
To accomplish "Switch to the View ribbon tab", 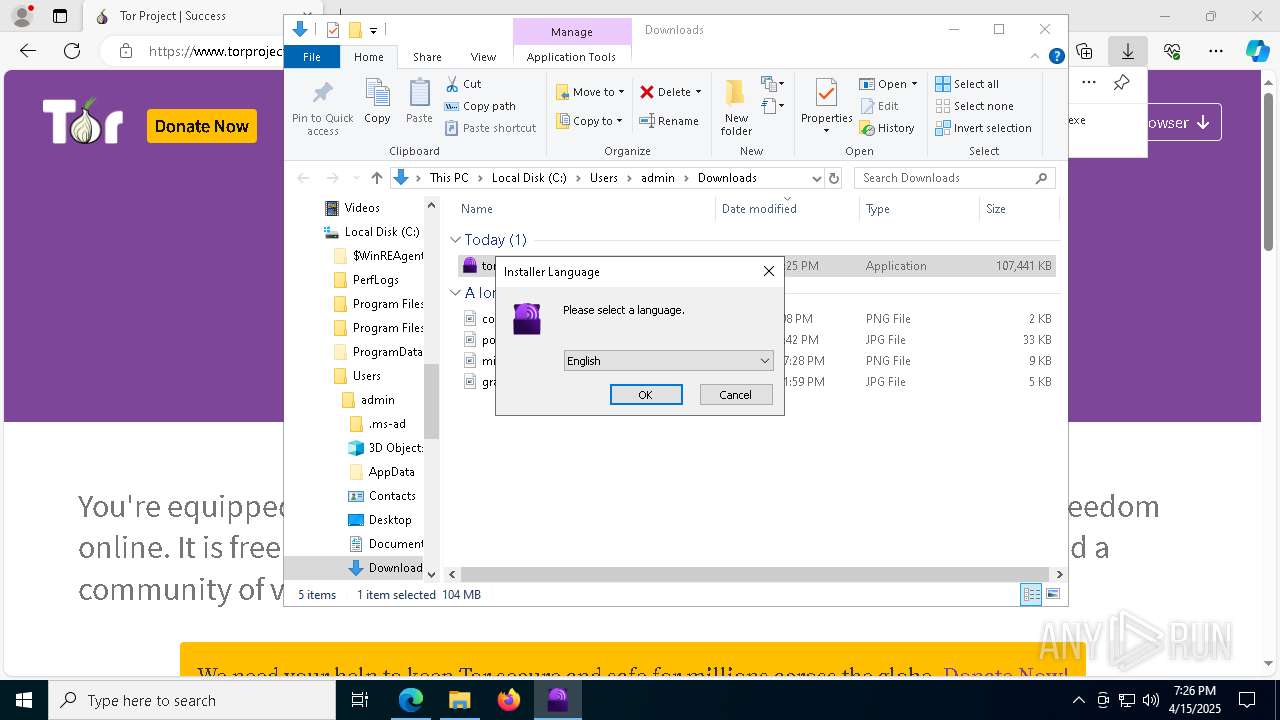I will coord(483,57).
